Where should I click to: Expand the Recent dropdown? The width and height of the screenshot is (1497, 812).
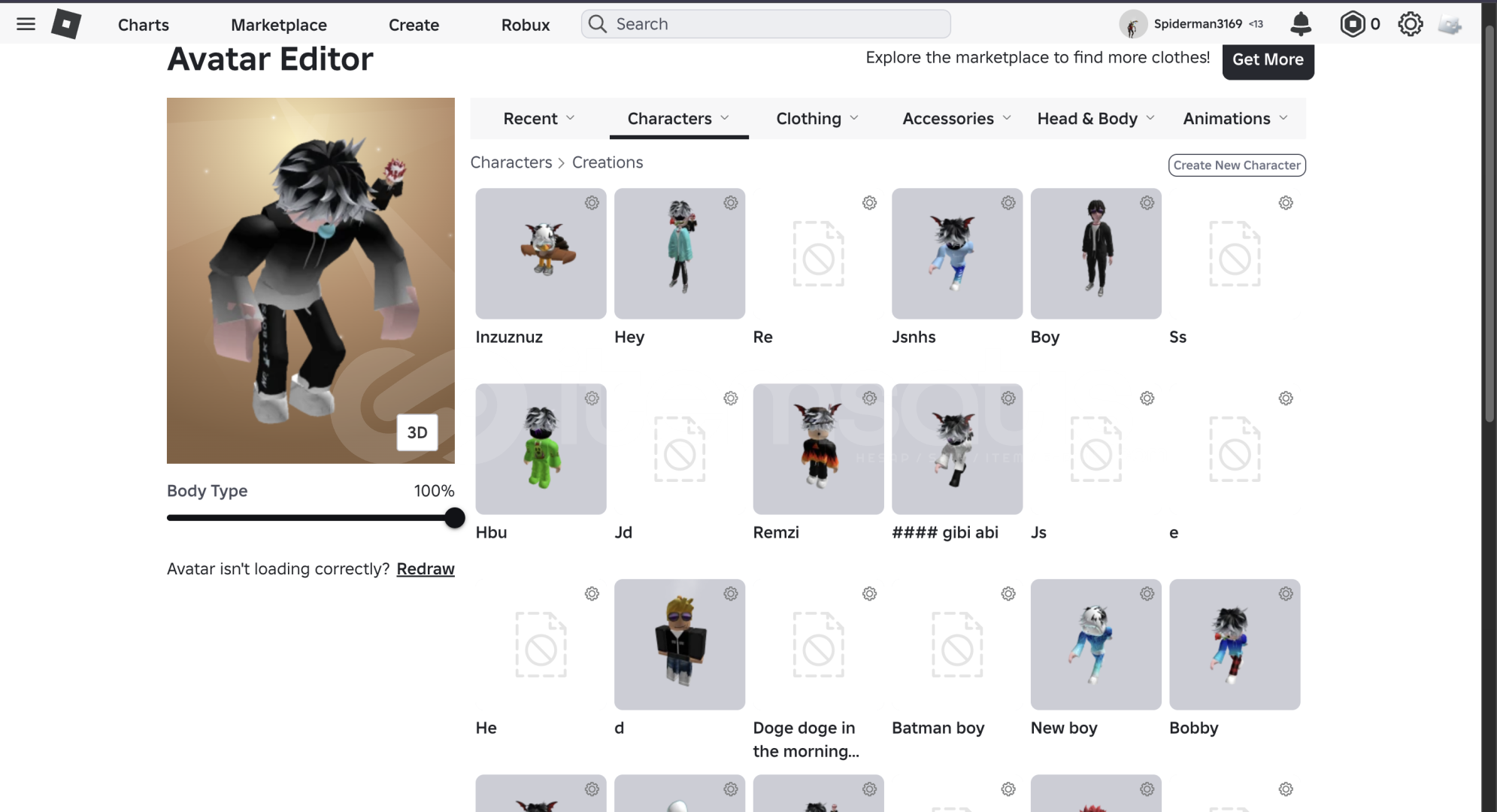(539, 118)
